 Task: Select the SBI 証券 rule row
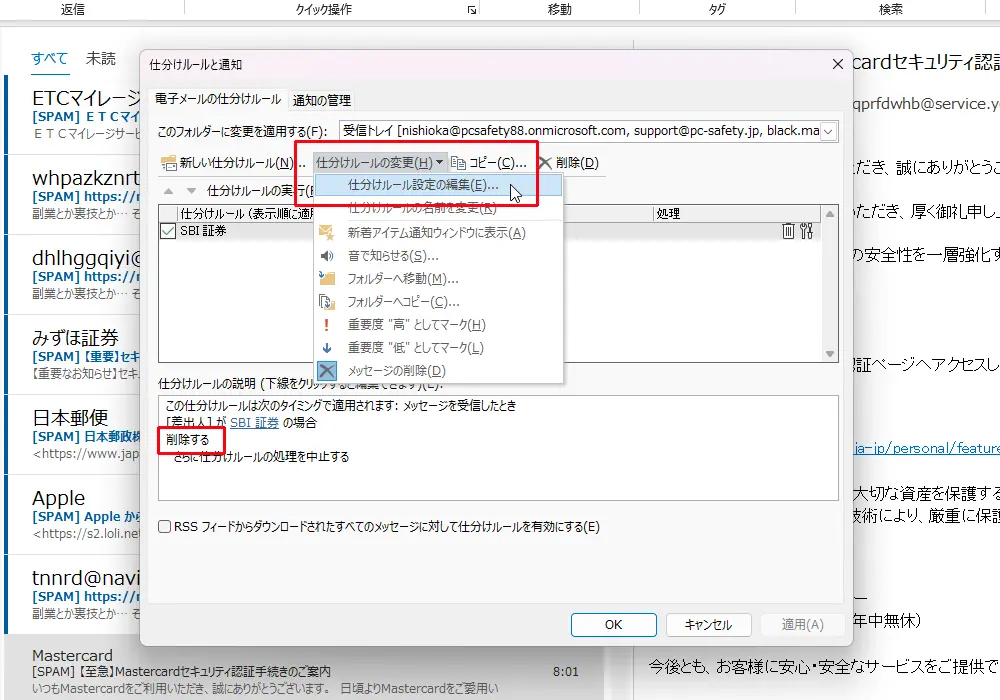(490, 231)
